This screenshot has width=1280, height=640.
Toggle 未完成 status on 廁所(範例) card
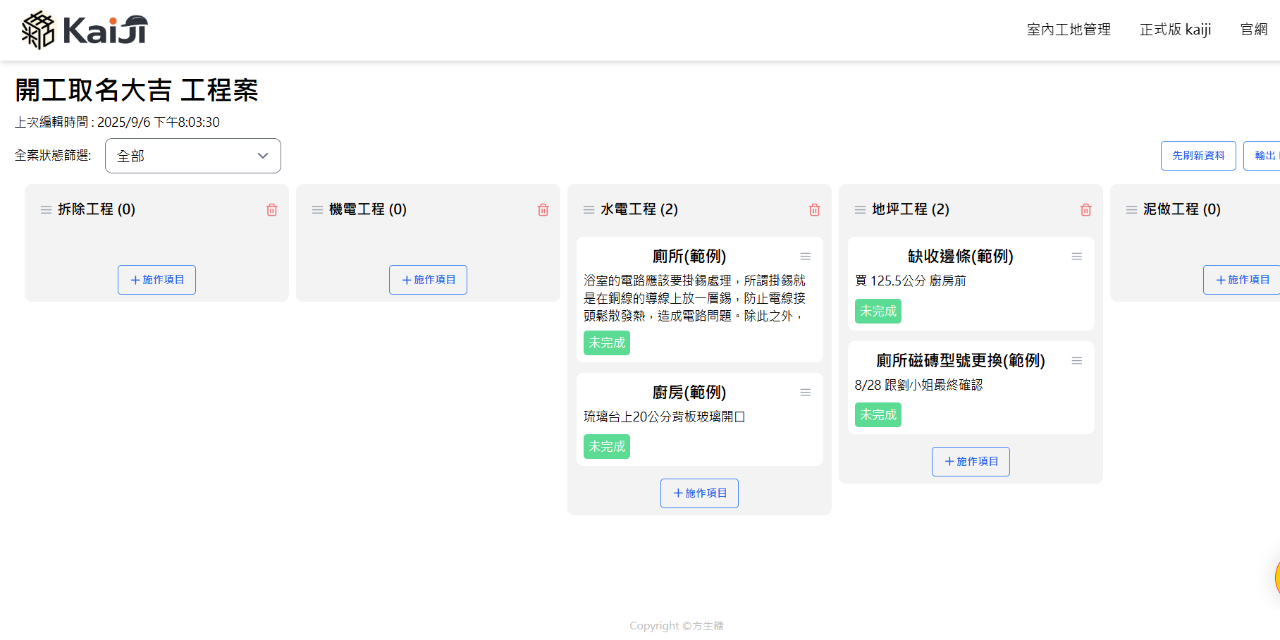point(606,342)
